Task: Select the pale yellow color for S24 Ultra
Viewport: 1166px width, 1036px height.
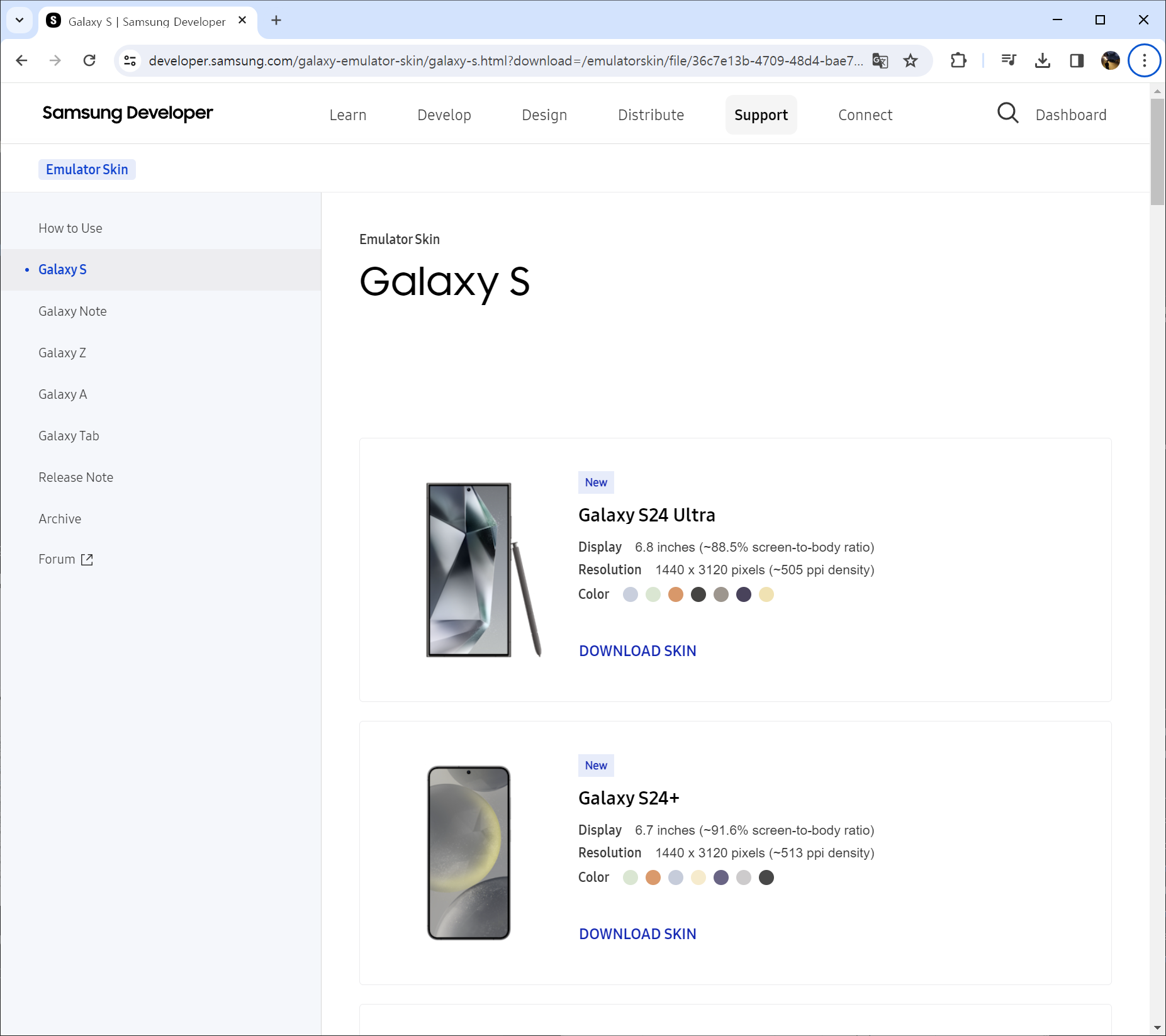Action: coord(766,594)
